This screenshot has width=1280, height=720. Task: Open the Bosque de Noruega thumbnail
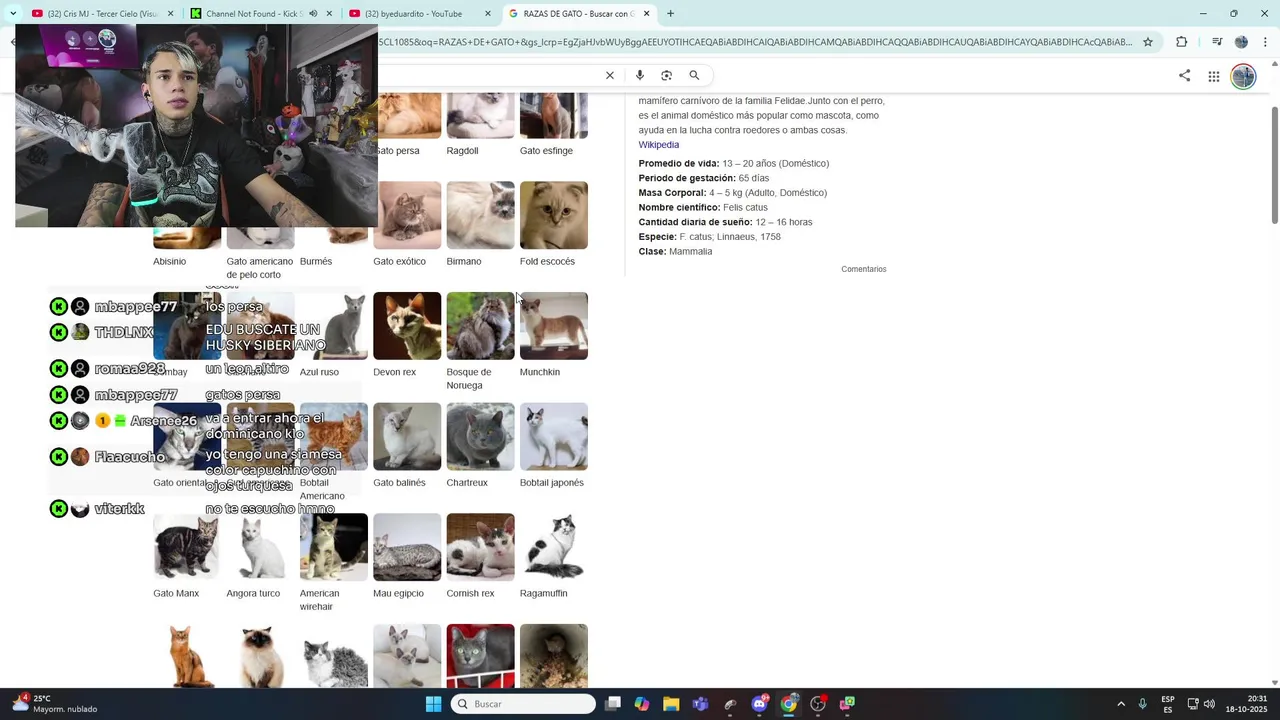480,326
